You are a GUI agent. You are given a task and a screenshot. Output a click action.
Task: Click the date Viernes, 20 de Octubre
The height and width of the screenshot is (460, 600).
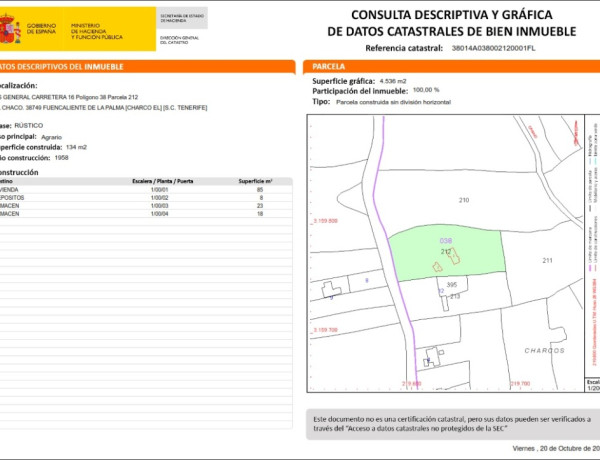[x=556, y=449]
